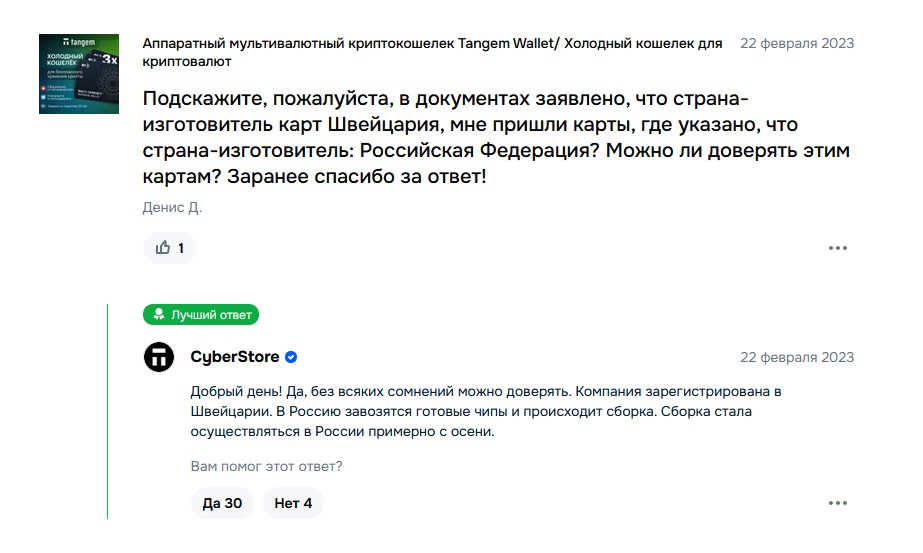Click the CyberStore answer text paragraph
The height and width of the screenshot is (553, 923).
[x=486, y=411]
